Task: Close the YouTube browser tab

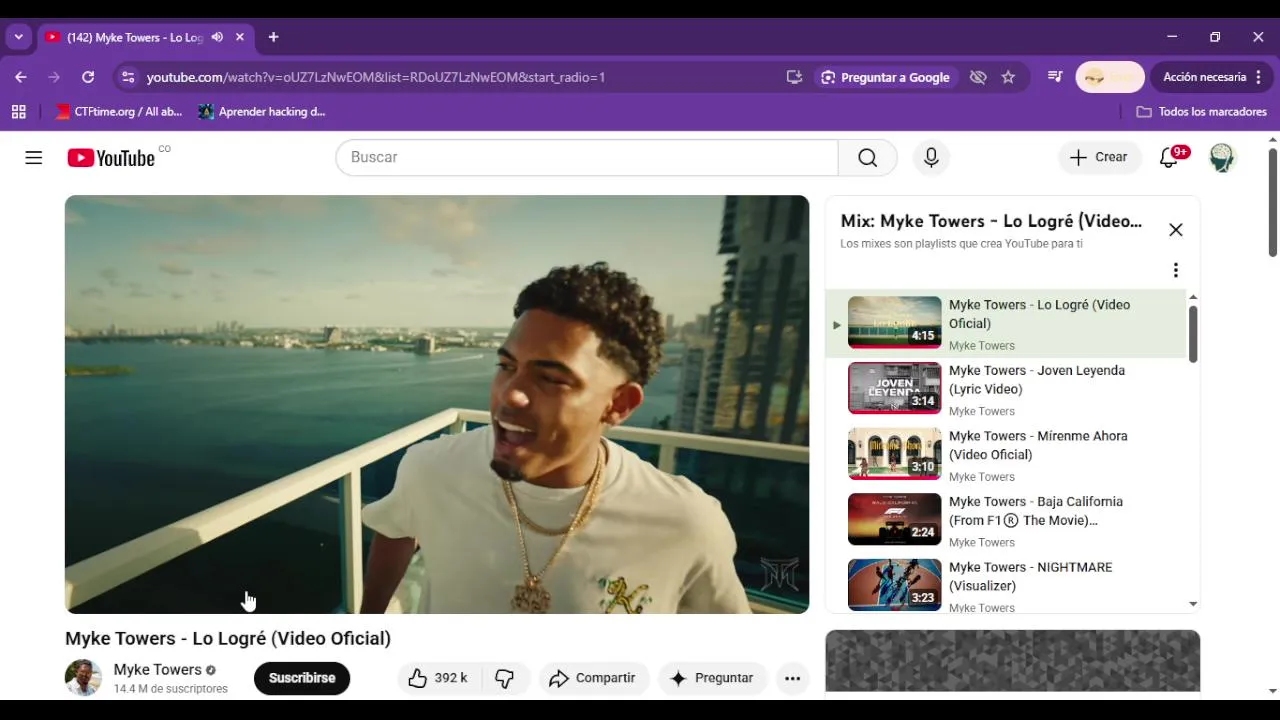Action: coord(240,37)
